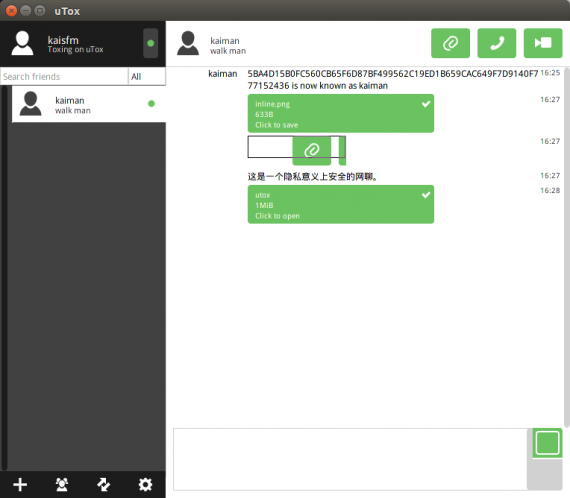Click the chat history vertical scrollbar
This screenshot has height=498, width=570.
pos(567,247)
